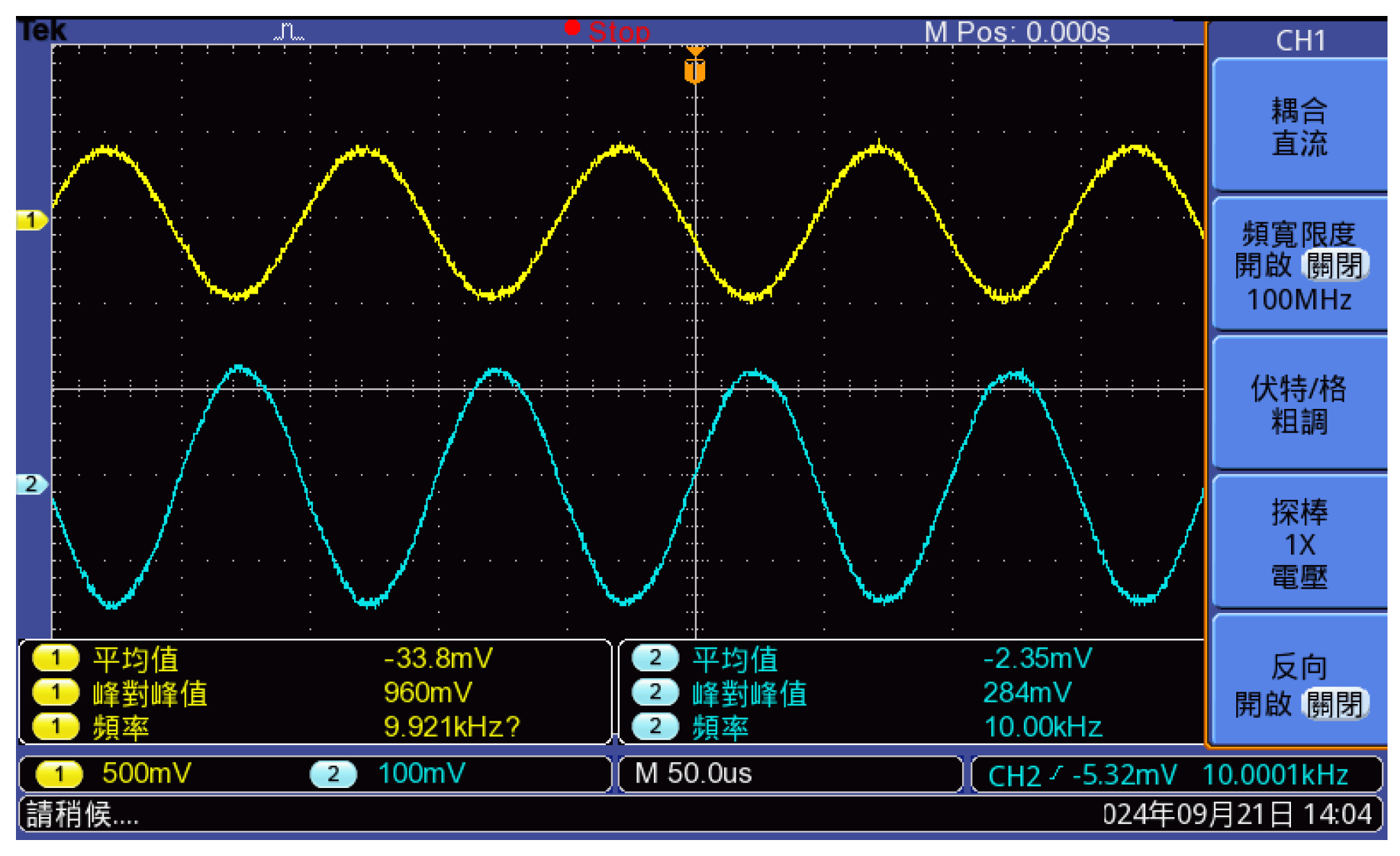Image resolution: width=1400 pixels, height=856 pixels.
Task: Click CH1 frequency reading 9.921kHz?
Action: click(451, 727)
